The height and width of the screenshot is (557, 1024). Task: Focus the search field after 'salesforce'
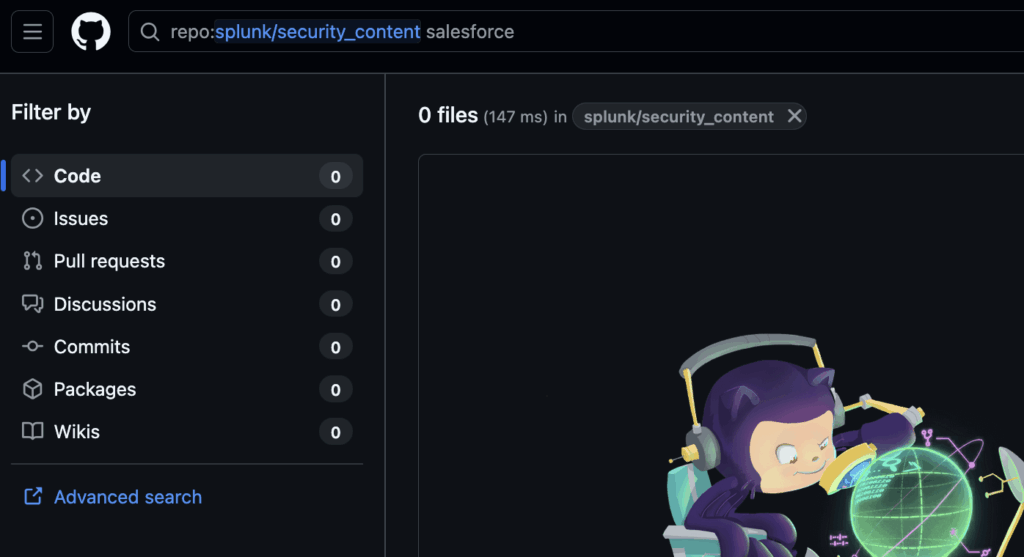click(x=700, y=32)
